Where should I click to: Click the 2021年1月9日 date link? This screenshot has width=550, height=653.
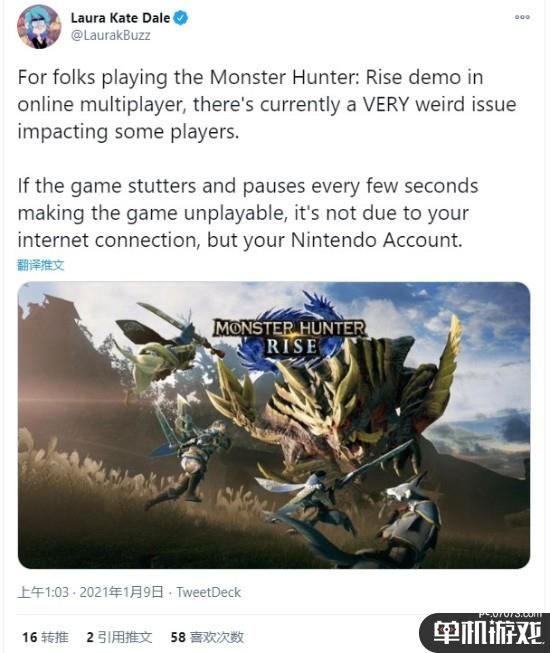pyautogui.click(x=121, y=592)
